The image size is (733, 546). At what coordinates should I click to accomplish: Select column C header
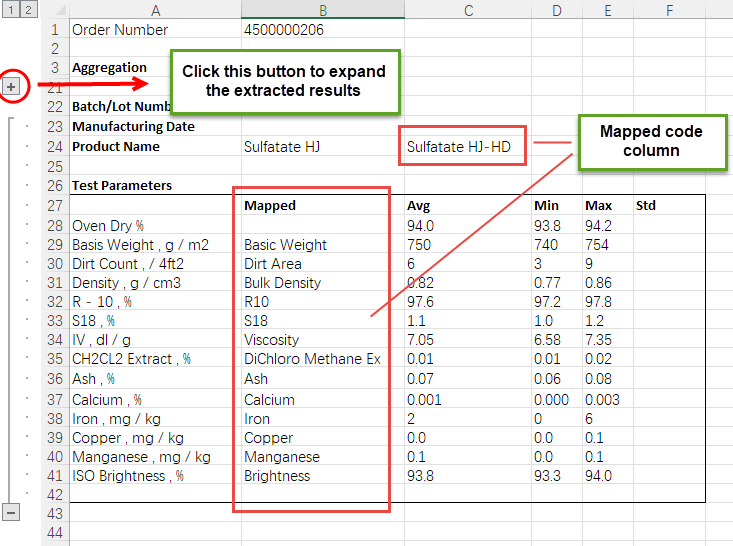pyautogui.click(x=467, y=10)
